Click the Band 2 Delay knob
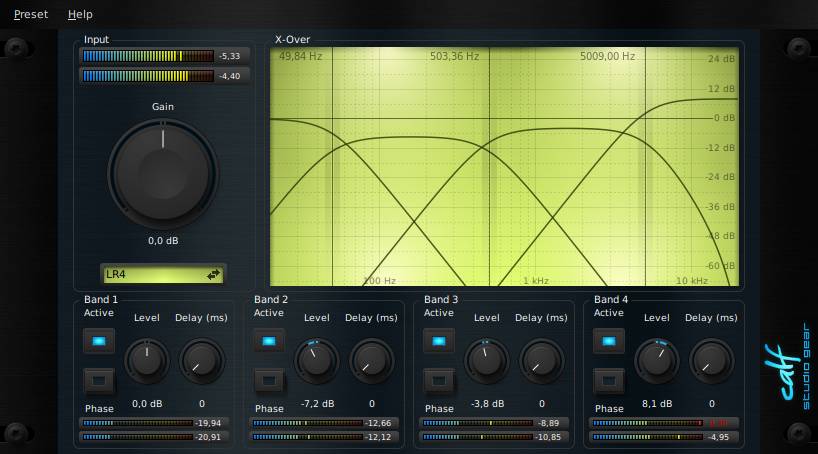 371,361
